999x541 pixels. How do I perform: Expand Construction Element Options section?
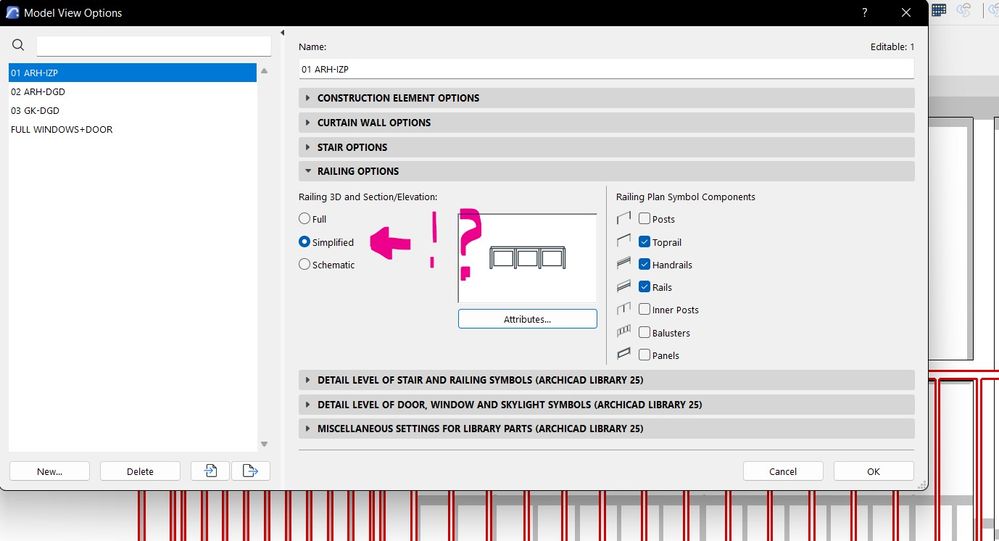coord(606,97)
